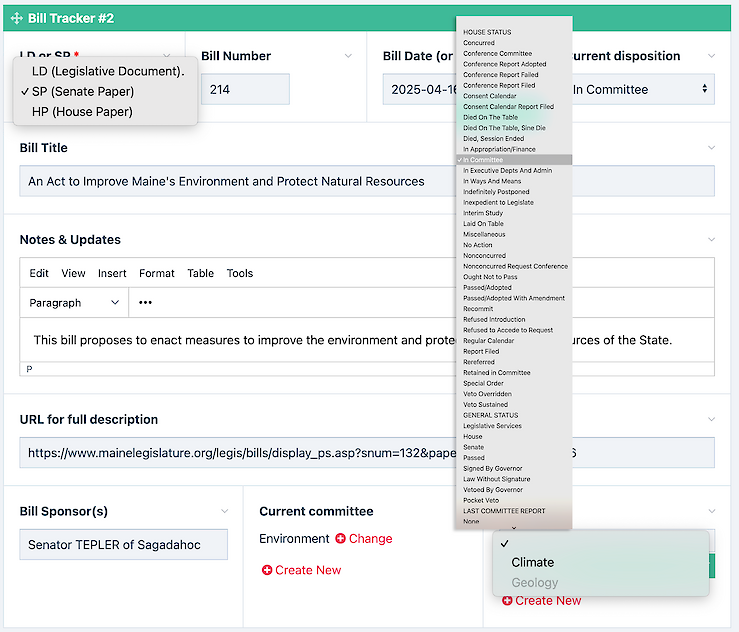Screen dimensions: 739x632
Task: Select Passed/Adopted With Amendment status
Action: [514, 298]
